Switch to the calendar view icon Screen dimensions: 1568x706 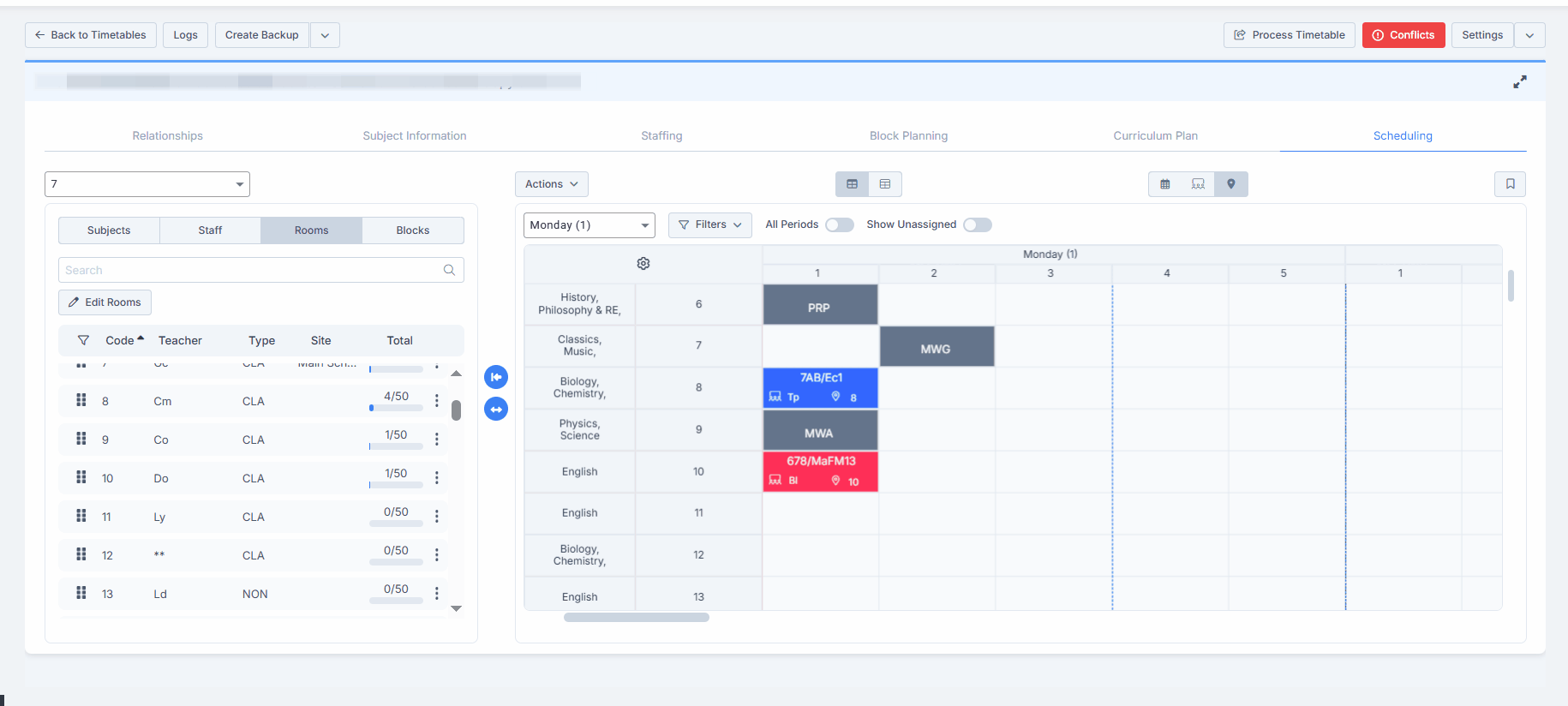click(x=1165, y=184)
